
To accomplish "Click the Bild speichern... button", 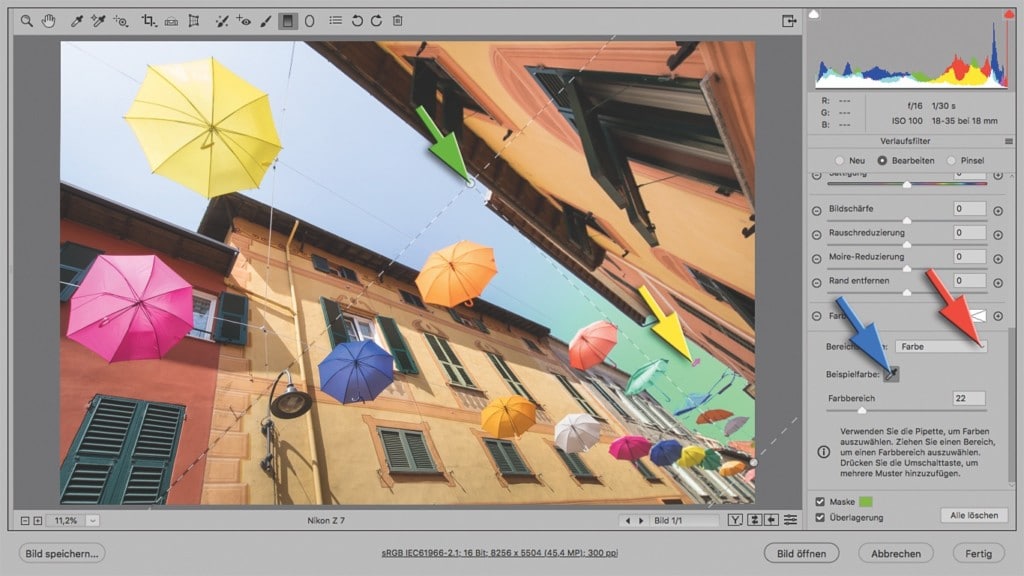I will 62,553.
